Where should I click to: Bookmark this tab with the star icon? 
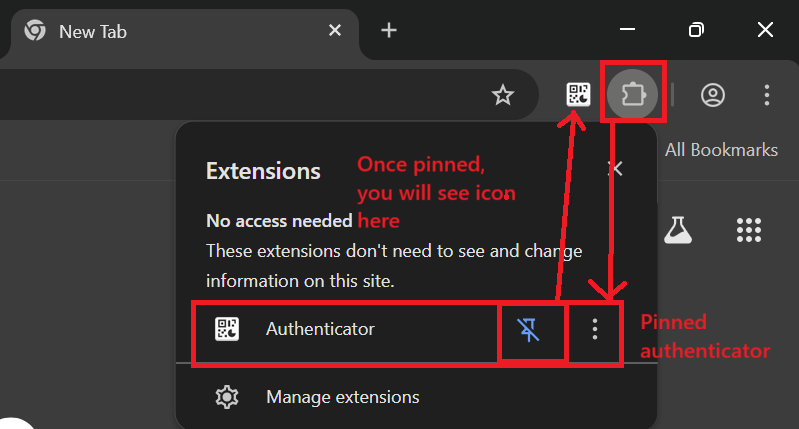pos(502,95)
